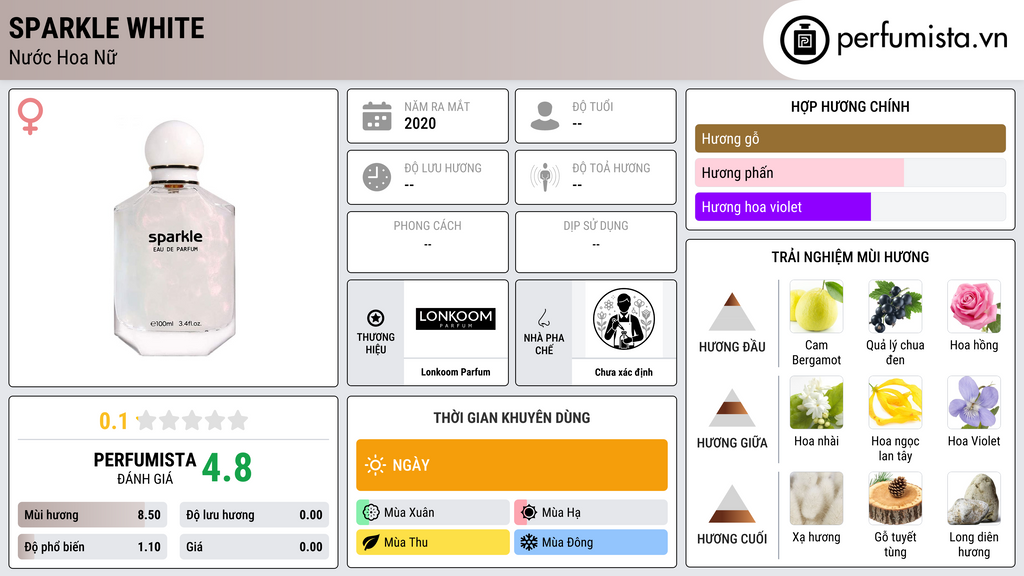This screenshot has height=576, width=1024.
Task: Click the green 4.8 Perfumista rating
Action: [x=227, y=468]
